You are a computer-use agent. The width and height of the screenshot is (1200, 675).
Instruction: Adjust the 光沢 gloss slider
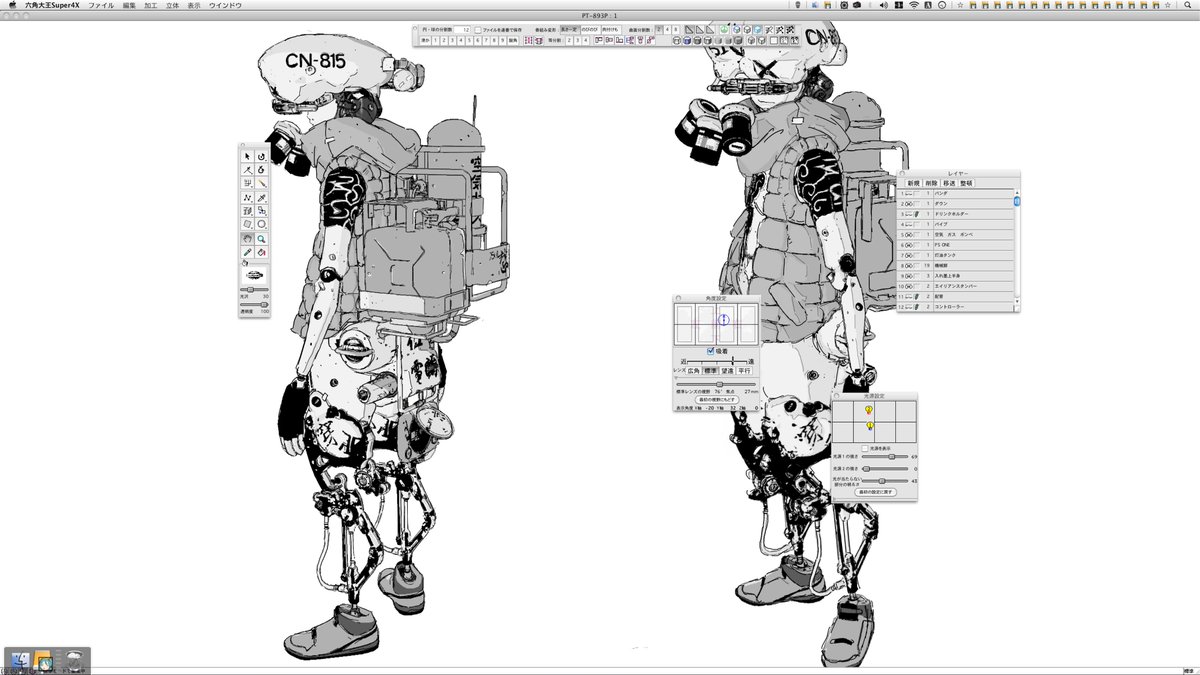(254, 289)
